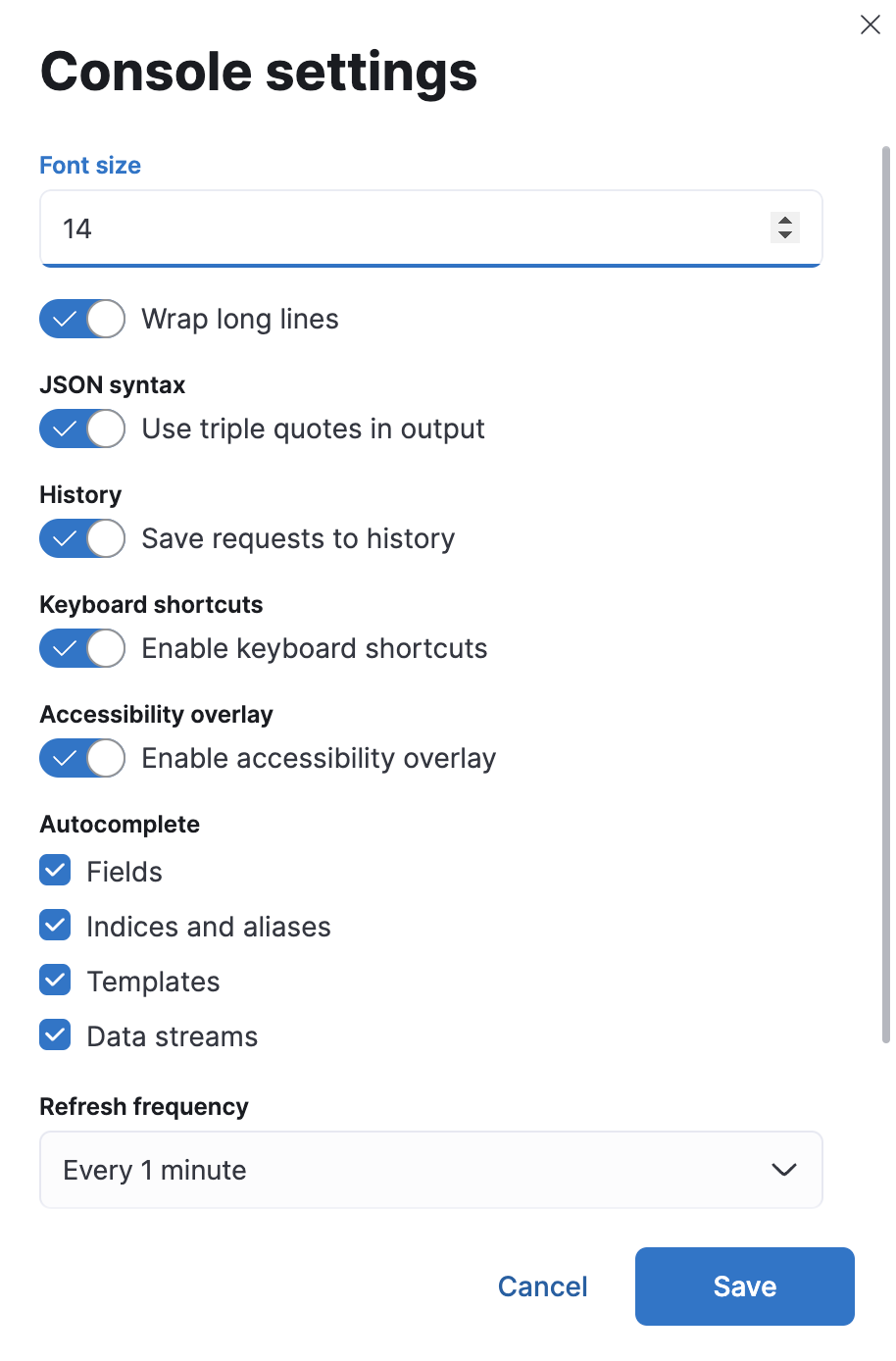Close the Console settings dialog

(x=870, y=25)
